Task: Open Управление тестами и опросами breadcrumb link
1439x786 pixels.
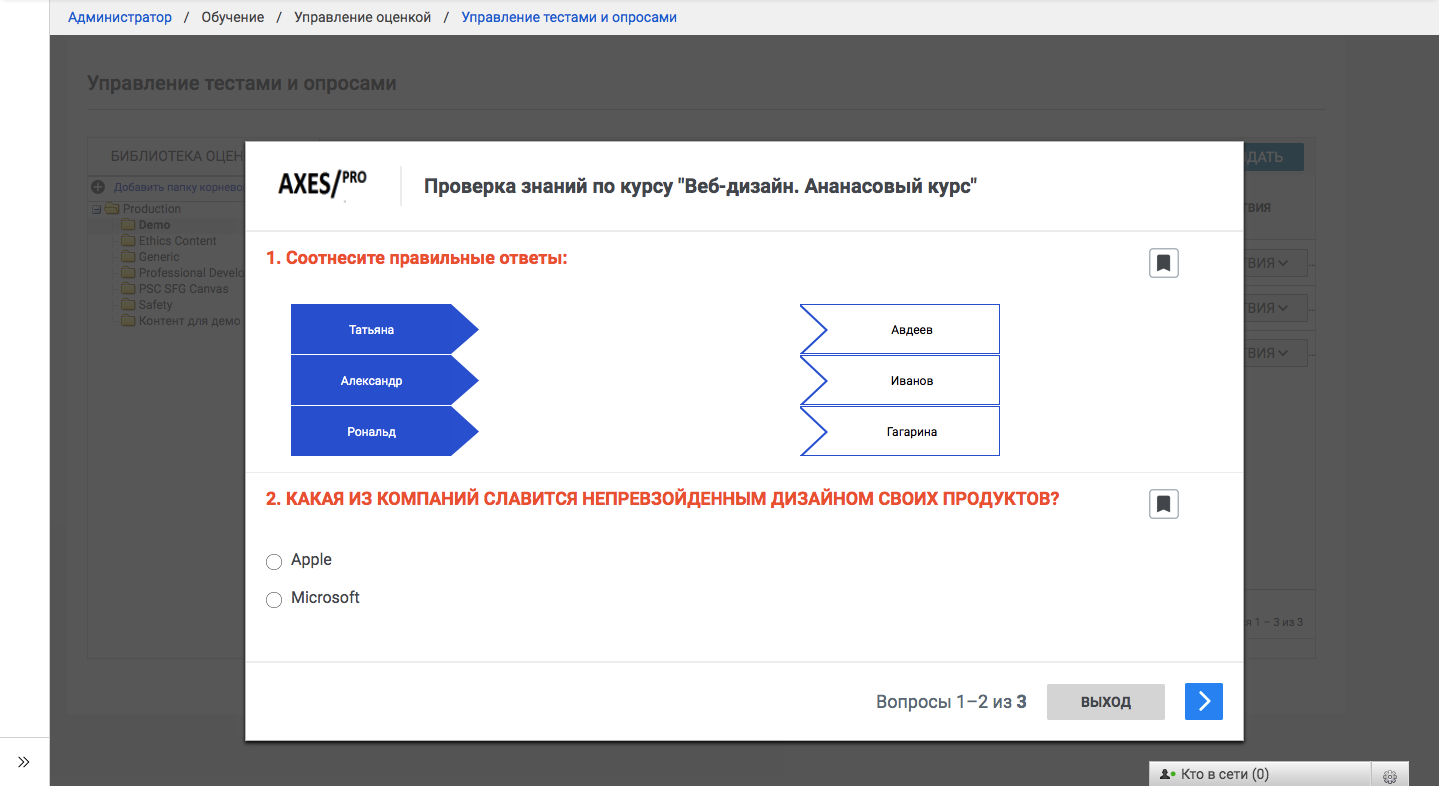Action: 569,17
